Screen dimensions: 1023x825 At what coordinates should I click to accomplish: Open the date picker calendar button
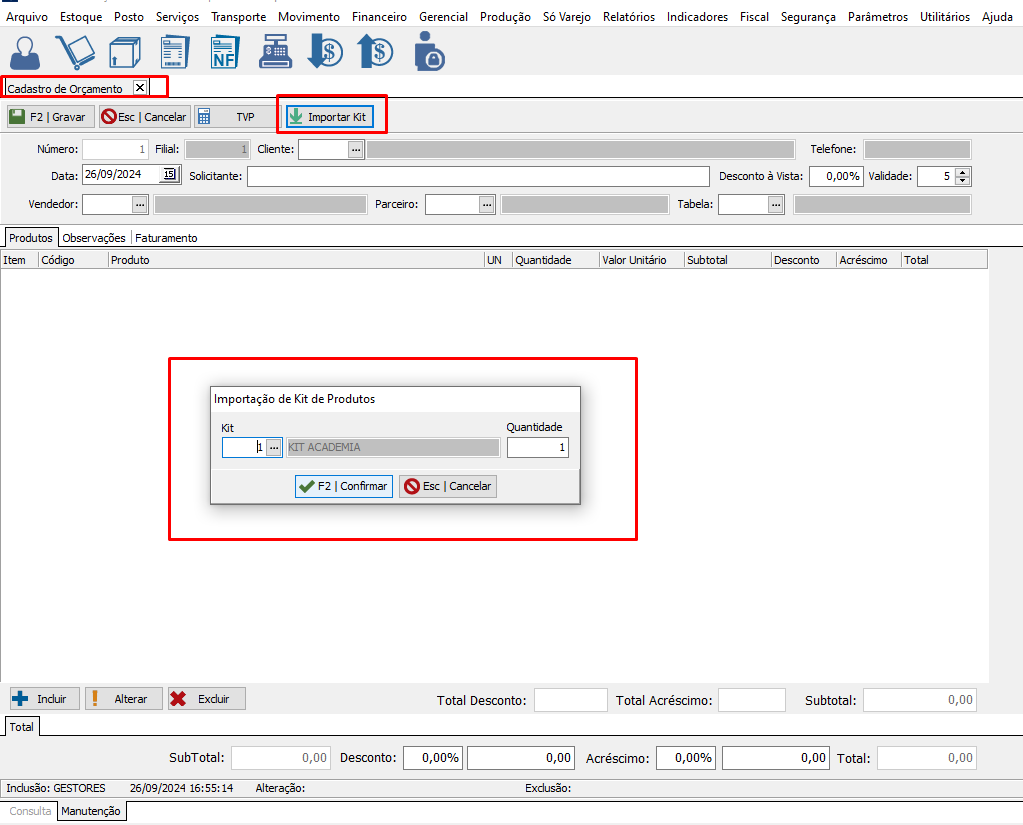point(169,174)
